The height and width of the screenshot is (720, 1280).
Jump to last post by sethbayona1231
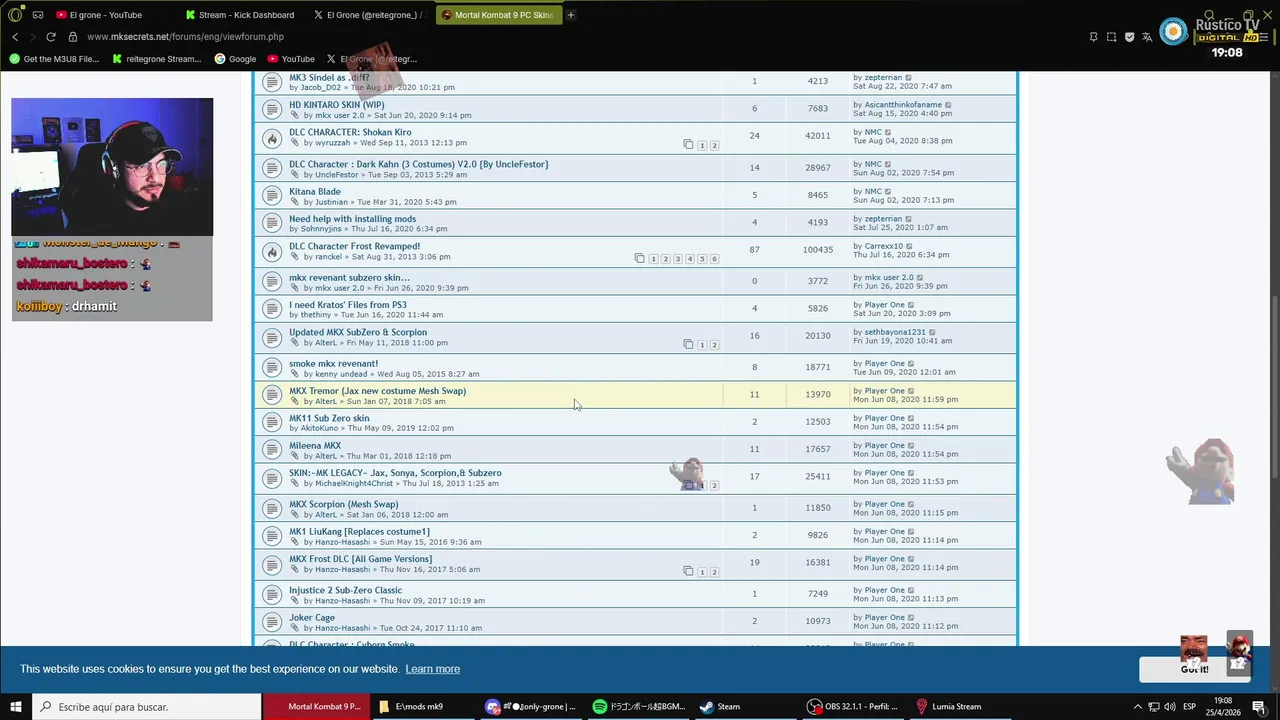pos(932,332)
